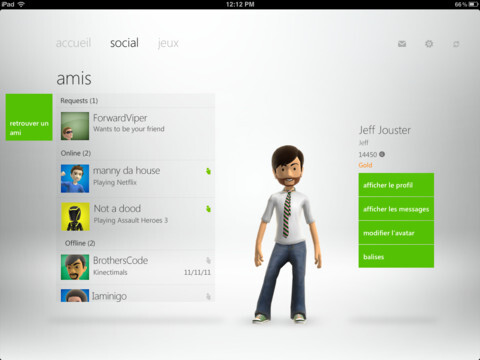Tap Iaminigo's gamerpic
The width and height of the screenshot is (480, 360).
(x=75, y=295)
